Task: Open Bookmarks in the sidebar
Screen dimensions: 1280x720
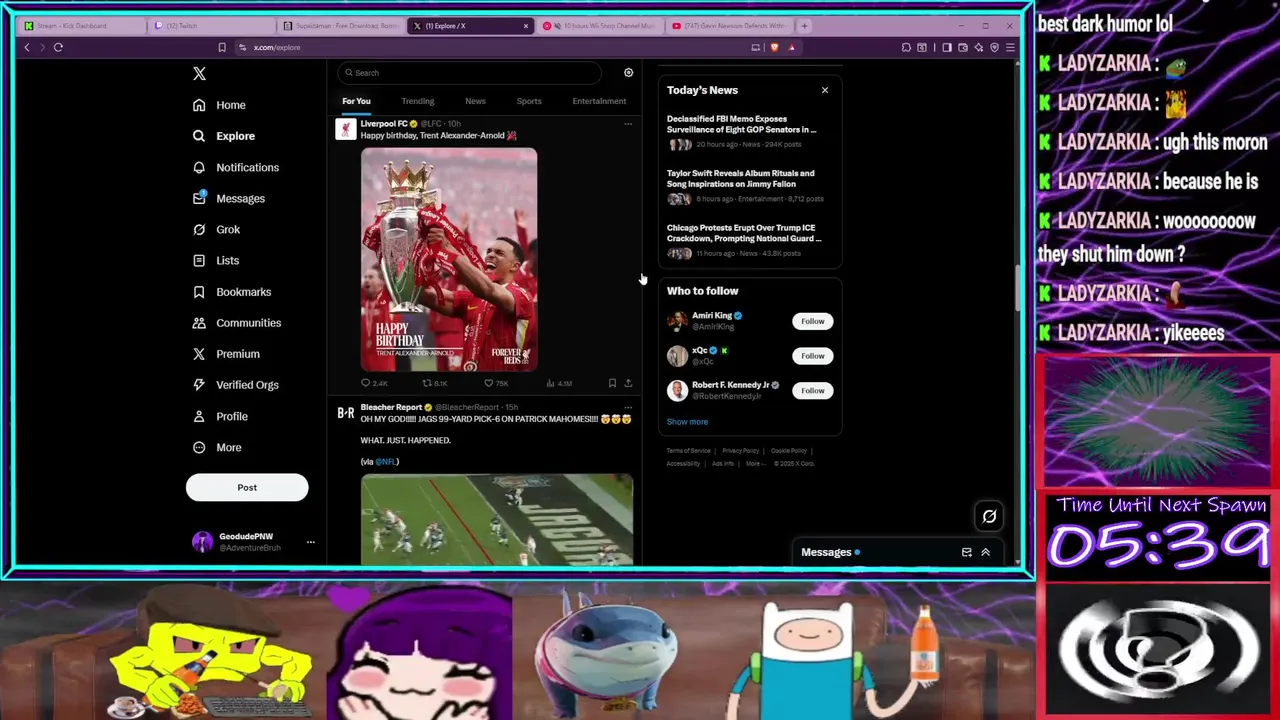Action: 232,292
